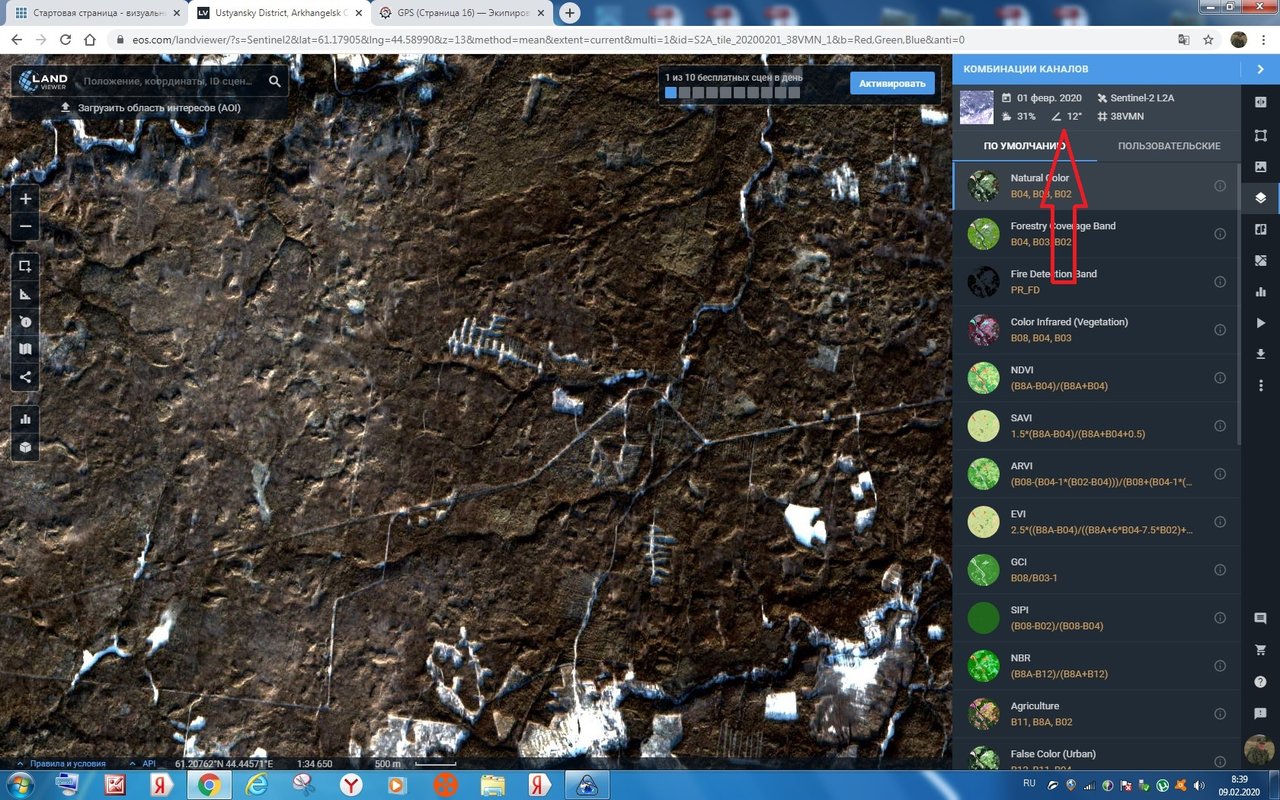Collapse the band combinations panel arrow
Image resolution: width=1280 pixels, height=800 pixels.
pyautogui.click(x=1260, y=69)
